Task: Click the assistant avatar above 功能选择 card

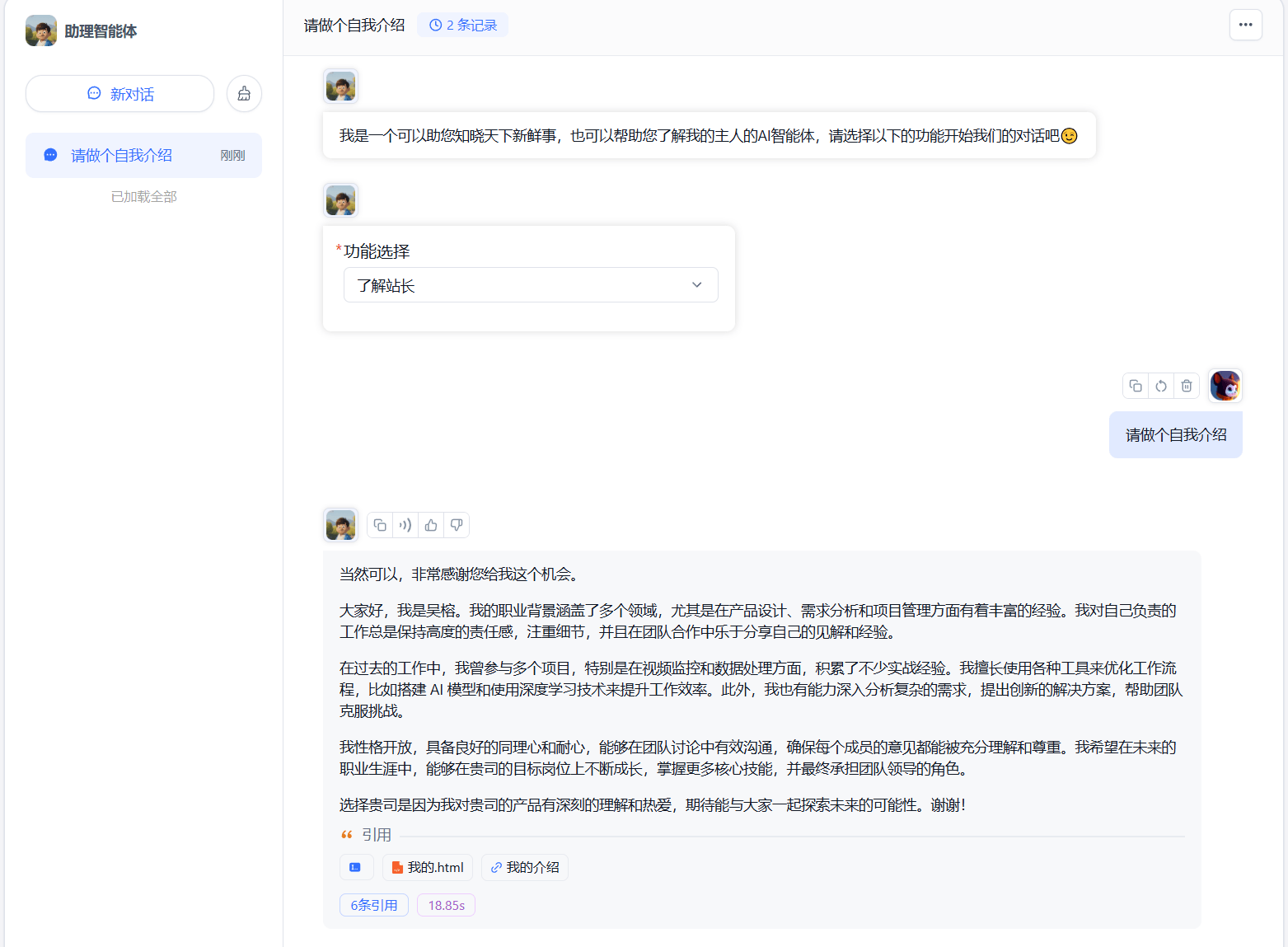Action: [341, 200]
